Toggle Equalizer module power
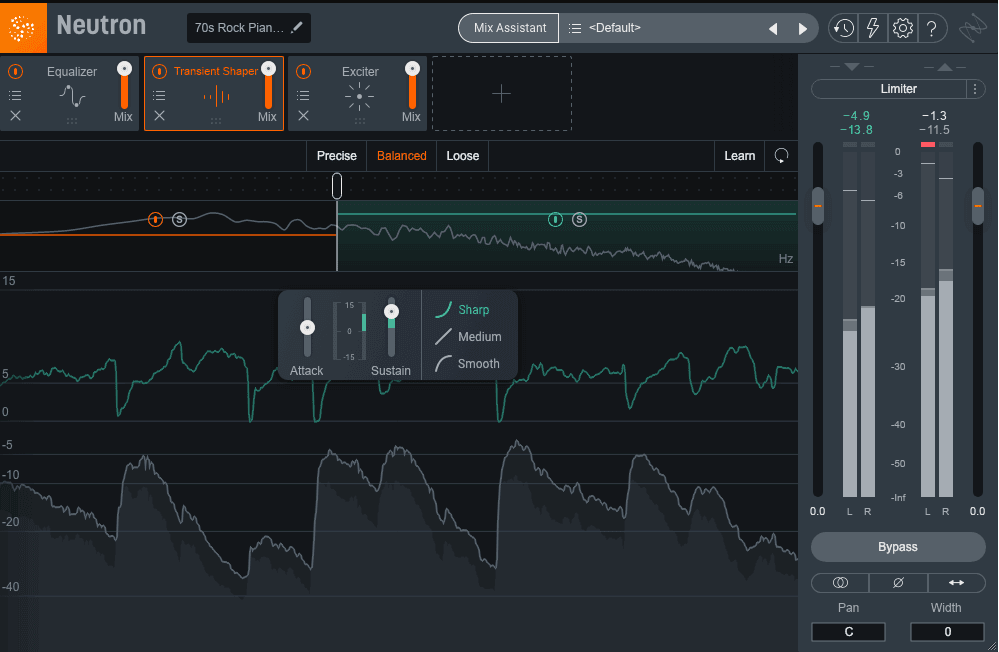Screen dimensions: 999x652 (15, 71)
